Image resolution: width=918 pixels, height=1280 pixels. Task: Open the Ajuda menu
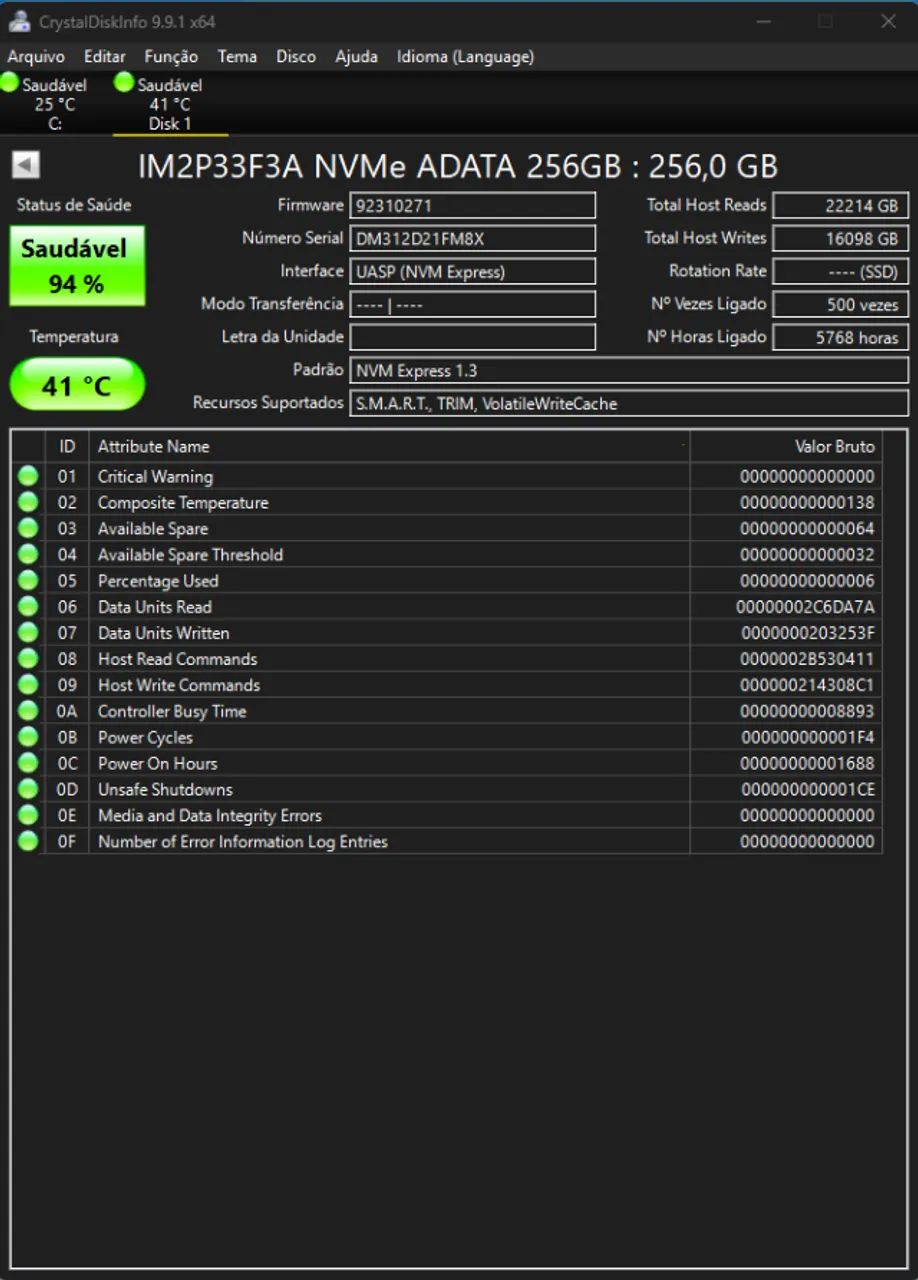coord(356,56)
